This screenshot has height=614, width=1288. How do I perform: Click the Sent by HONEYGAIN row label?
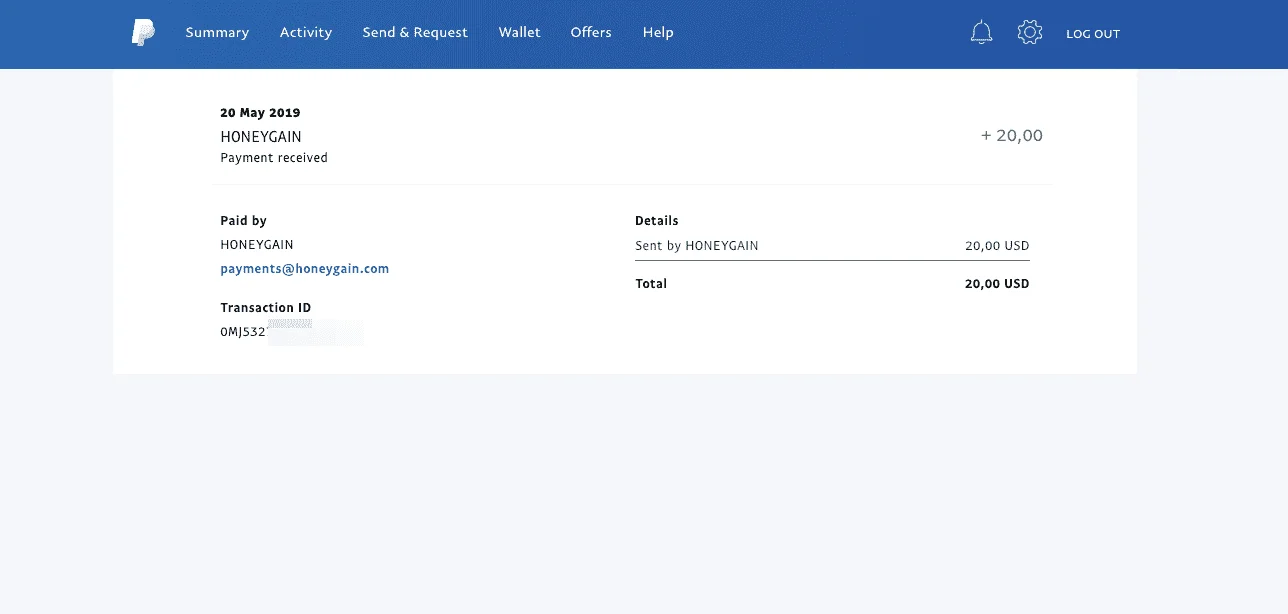pyautogui.click(x=697, y=246)
